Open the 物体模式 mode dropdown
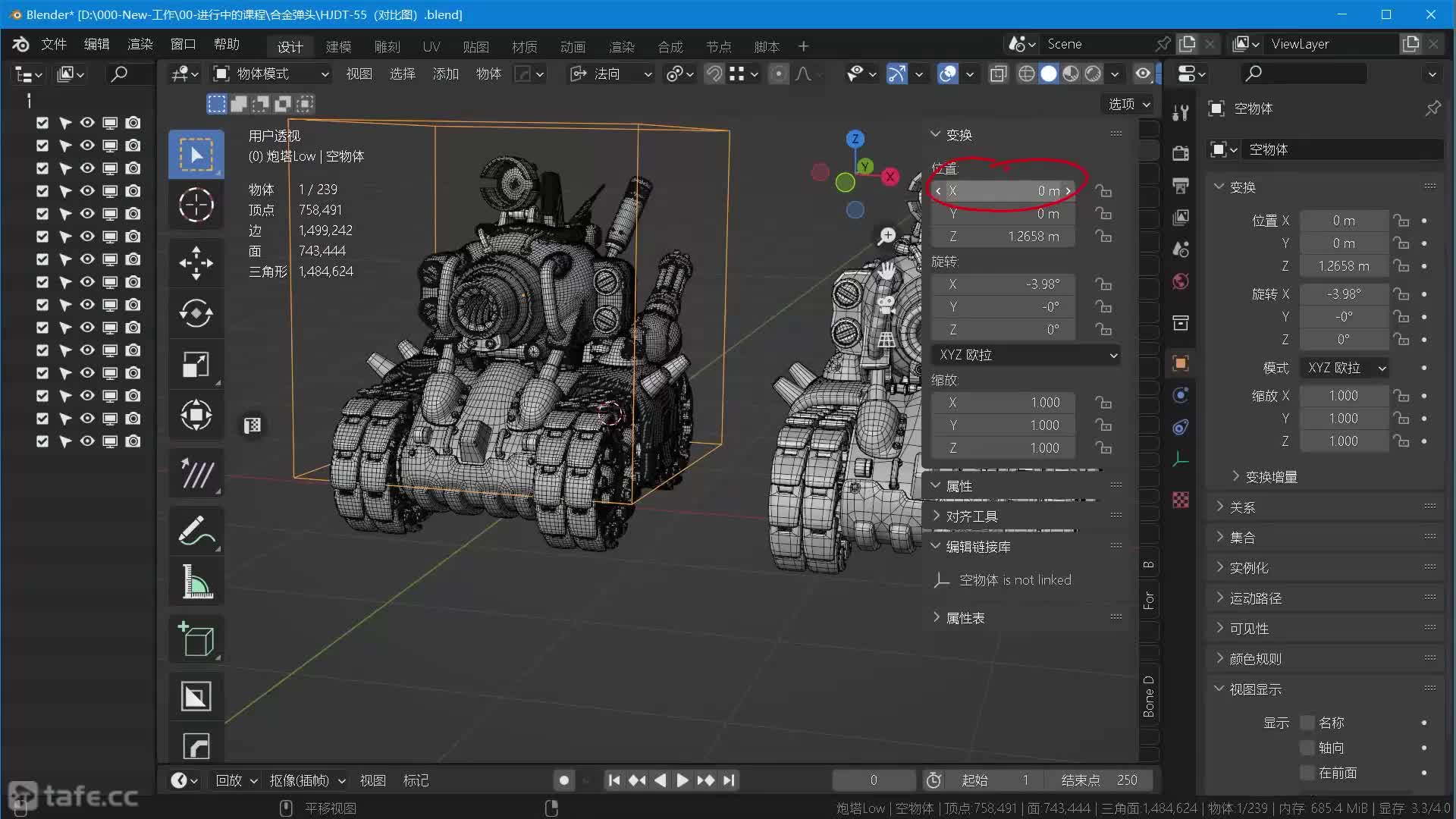 pos(271,74)
